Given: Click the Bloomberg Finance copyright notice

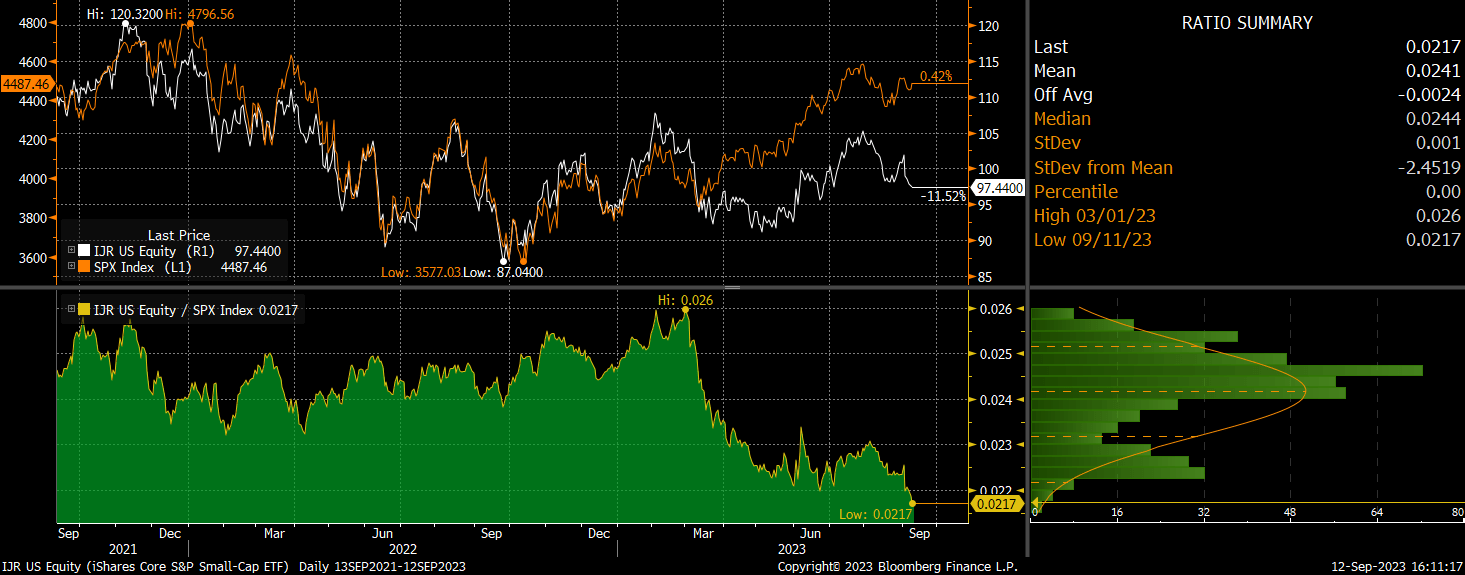Looking at the screenshot, I should [x=897, y=567].
